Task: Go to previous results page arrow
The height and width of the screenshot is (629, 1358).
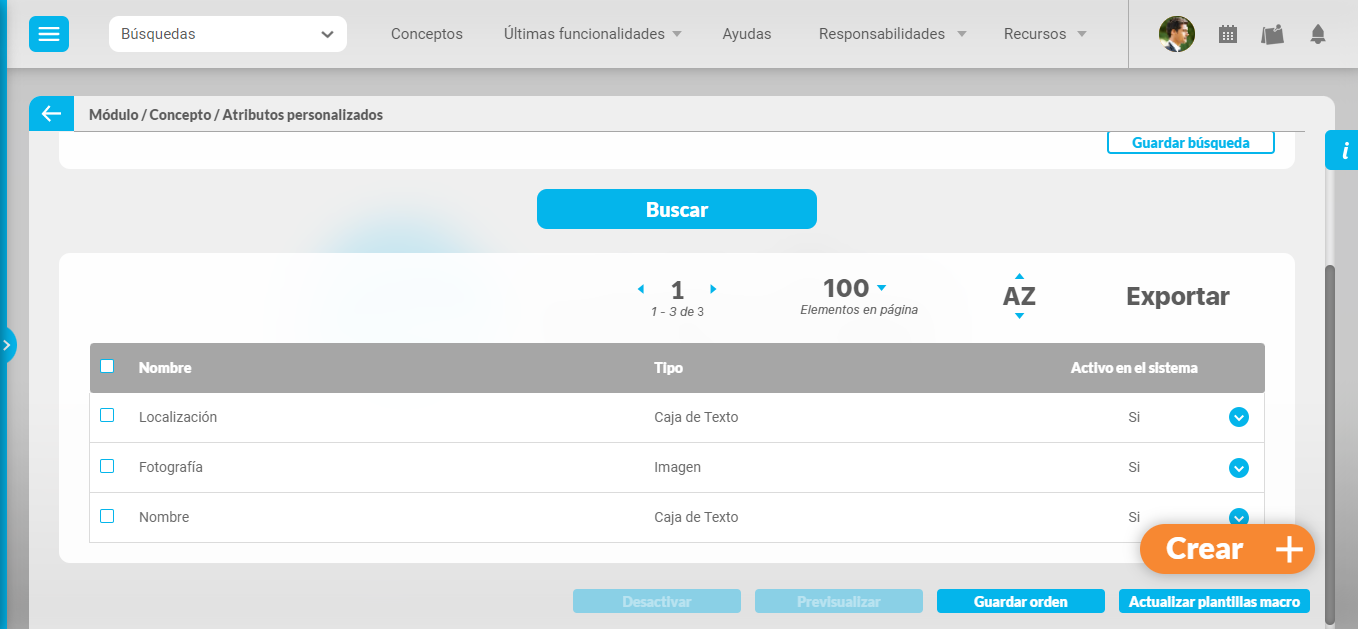Action: [640, 289]
